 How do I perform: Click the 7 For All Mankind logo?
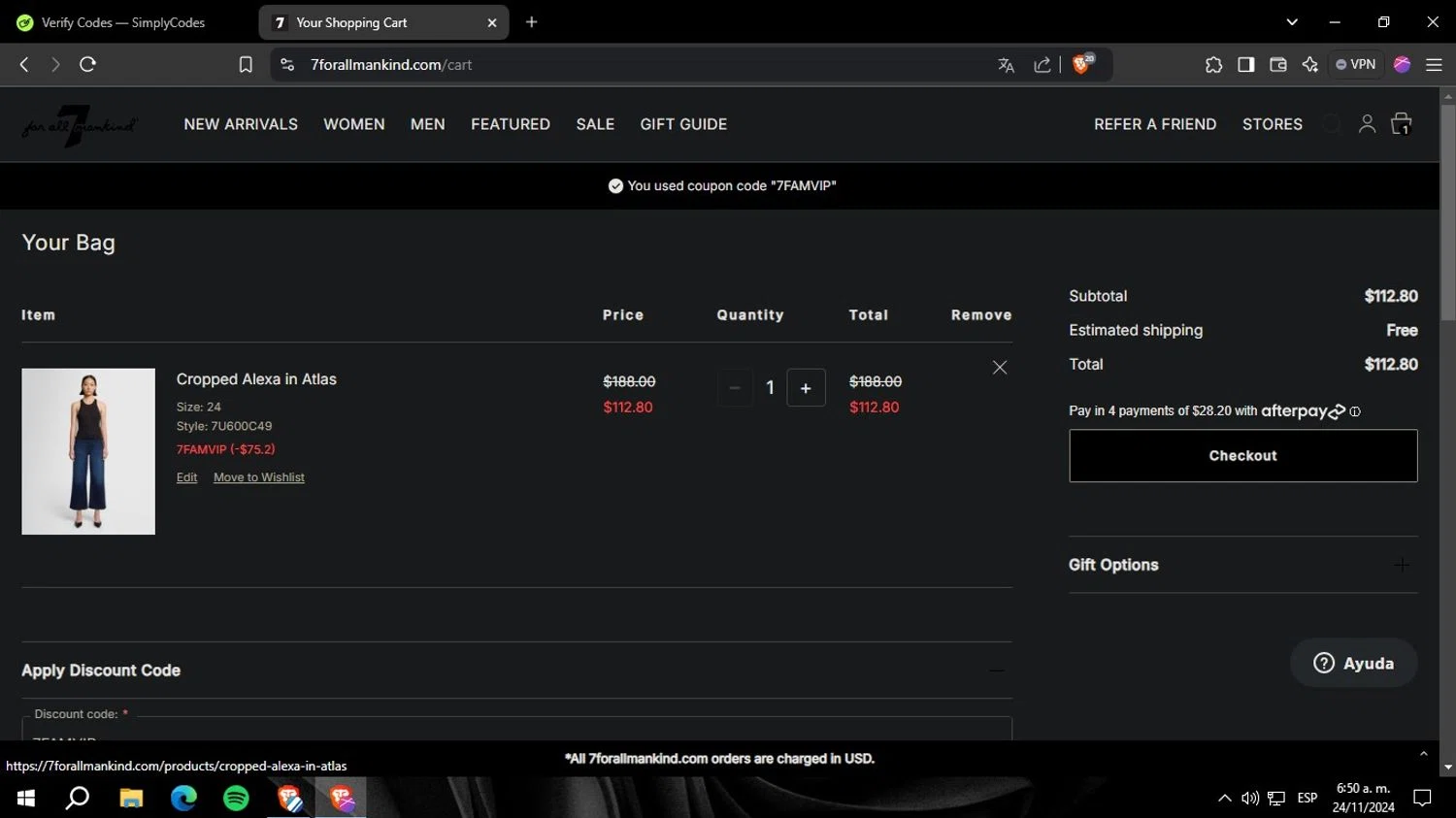point(80,124)
